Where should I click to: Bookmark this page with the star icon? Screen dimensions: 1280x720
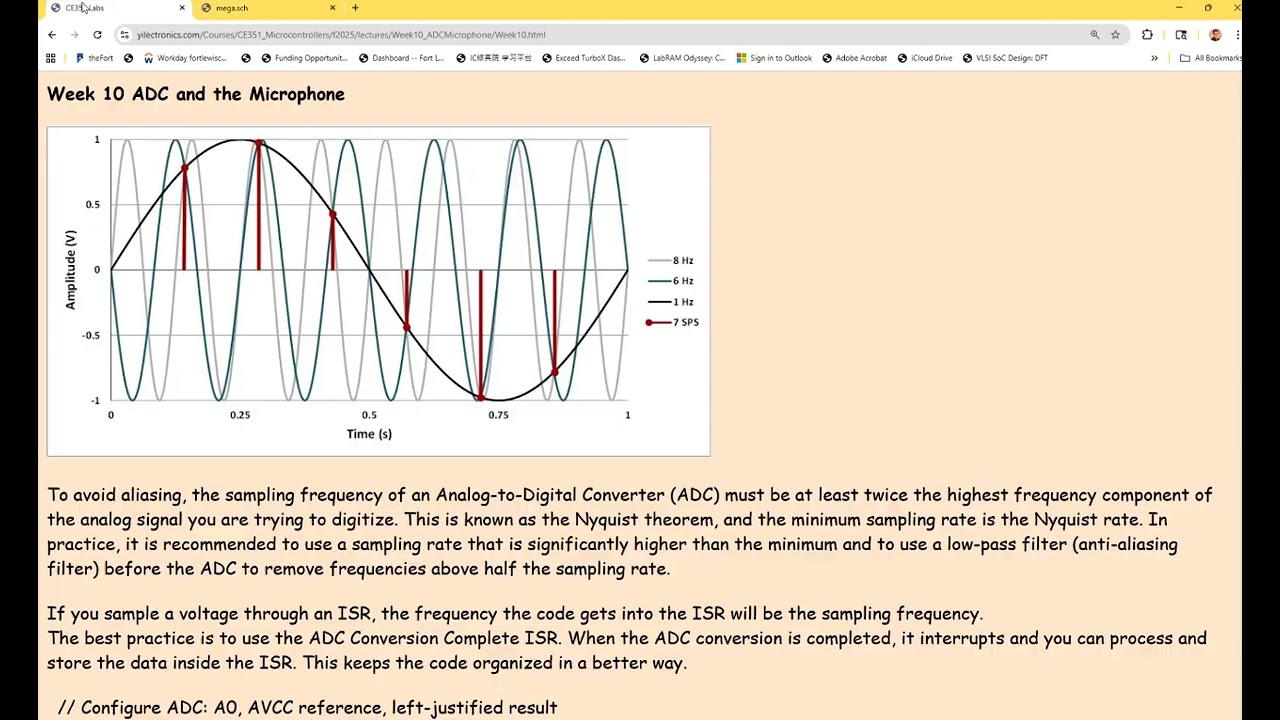click(1115, 35)
